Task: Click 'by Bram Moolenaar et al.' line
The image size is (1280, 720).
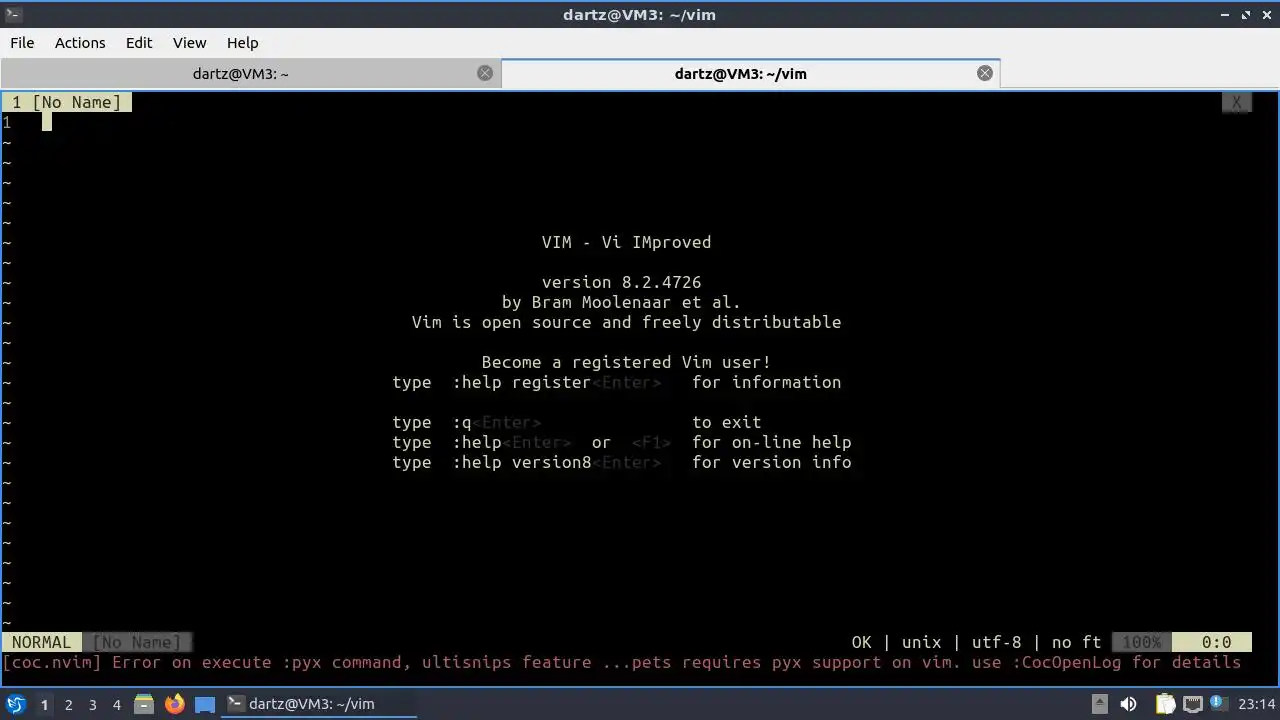Action: [x=621, y=302]
